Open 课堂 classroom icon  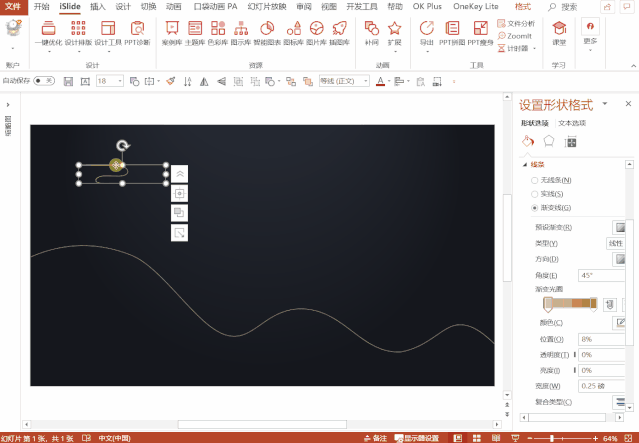pyautogui.click(x=559, y=33)
